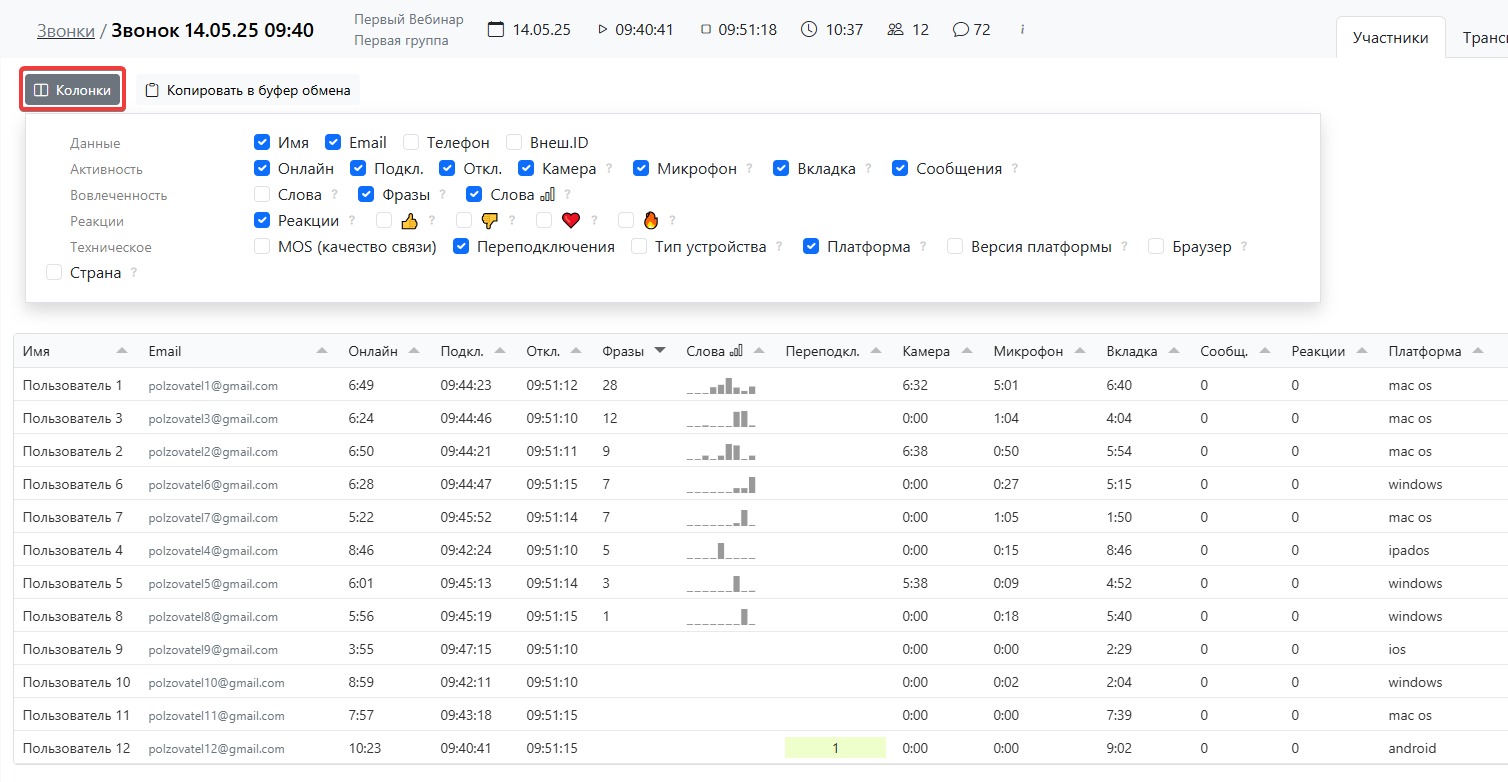Click the clock duration icon
The height and width of the screenshot is (782, 1508).
[809, 29]
